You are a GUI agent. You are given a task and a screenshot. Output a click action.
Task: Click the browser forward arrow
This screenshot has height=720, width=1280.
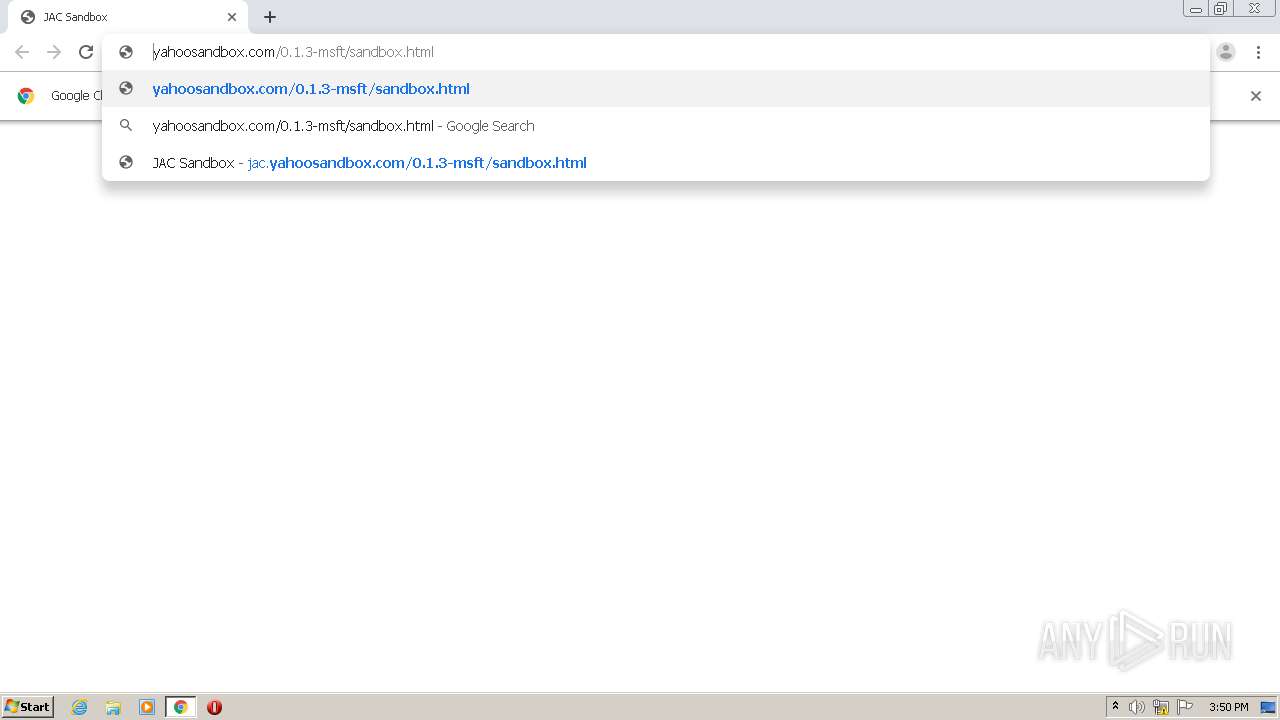tap(54, 52)
